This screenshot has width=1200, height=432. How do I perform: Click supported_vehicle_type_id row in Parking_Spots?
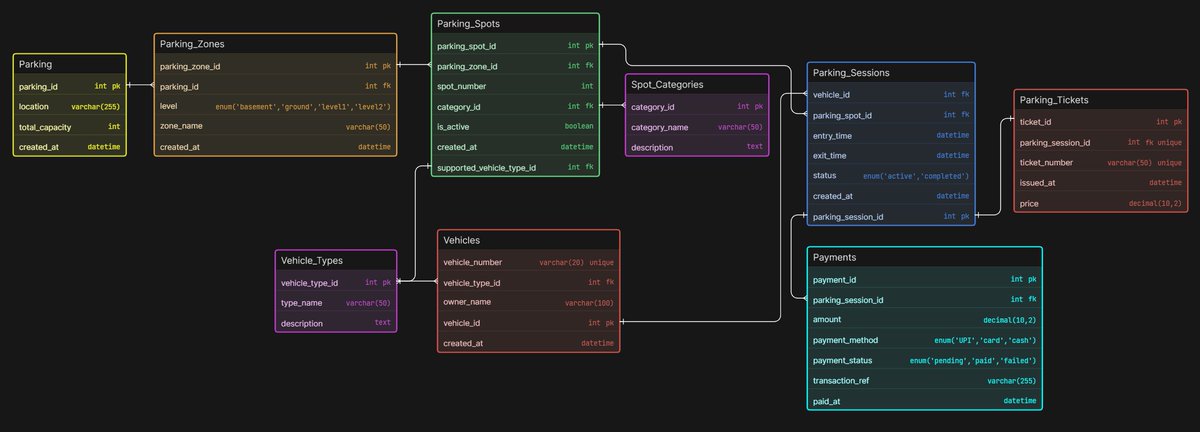(516, 167)
